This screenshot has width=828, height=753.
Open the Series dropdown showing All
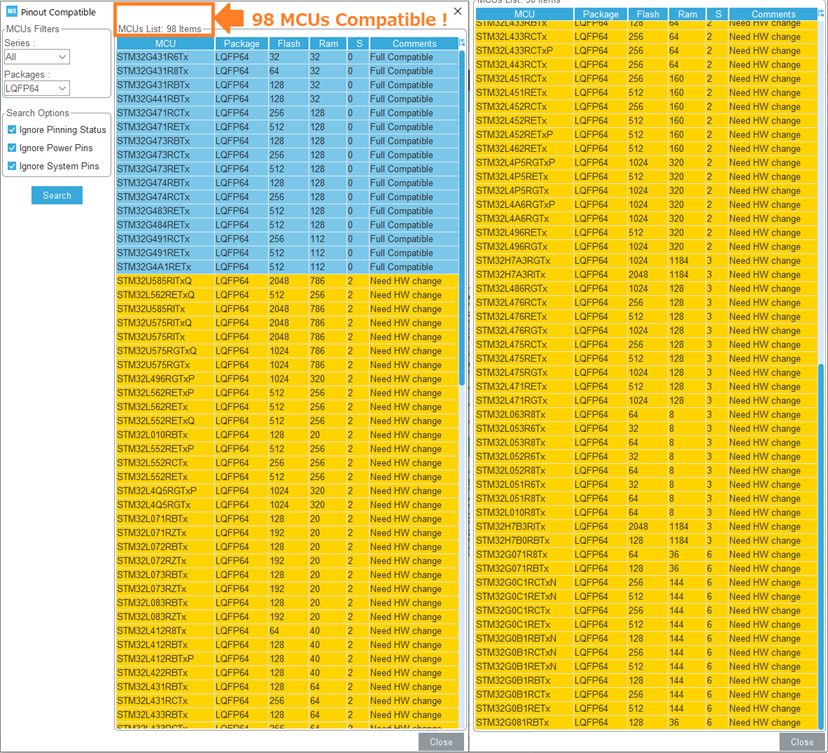(x=36, y=57)
